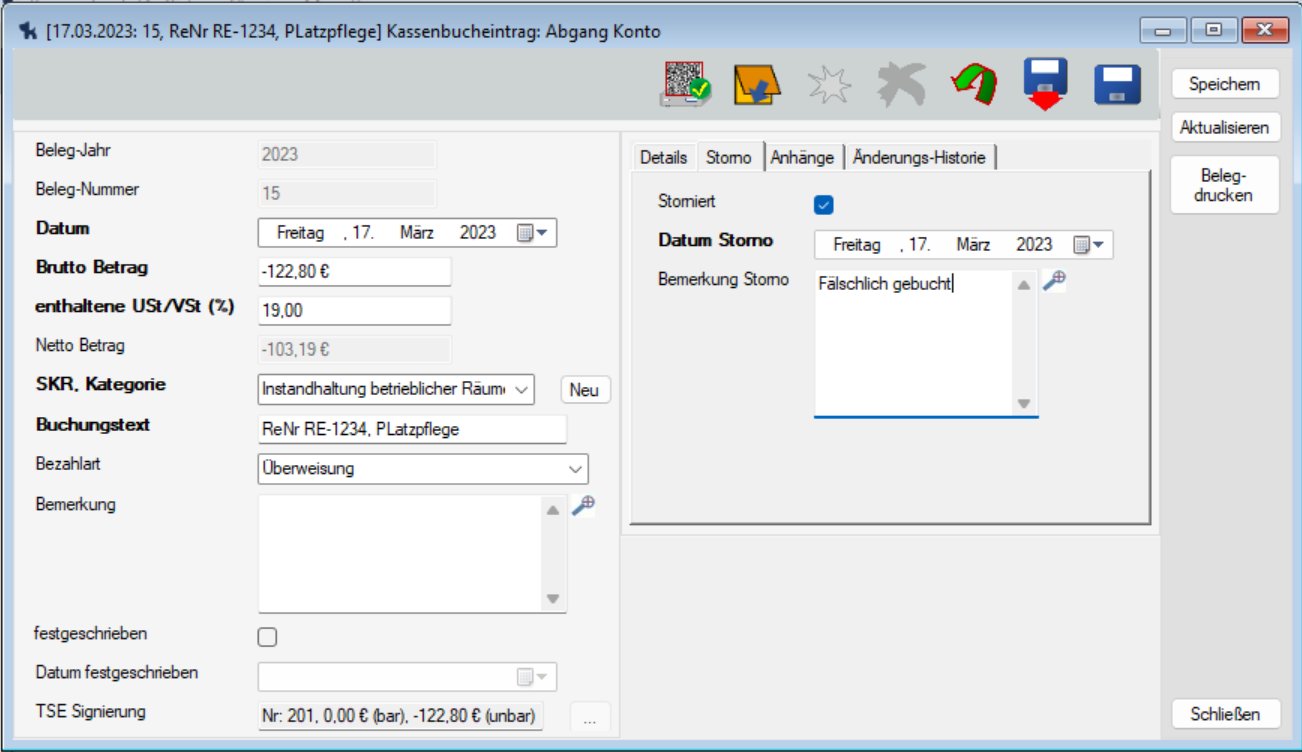
Task: Uncheck the Storniert checkbox
Action: (824, 205)
